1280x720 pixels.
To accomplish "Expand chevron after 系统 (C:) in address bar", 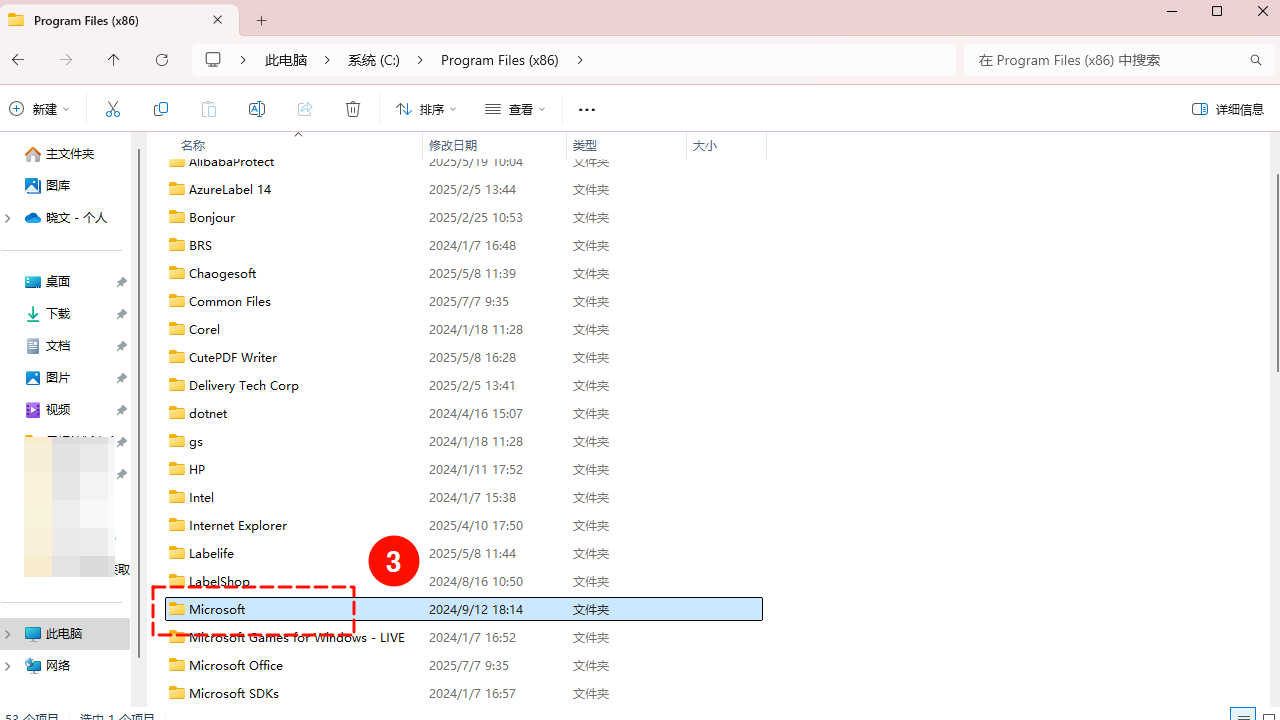I will point(420,60).
